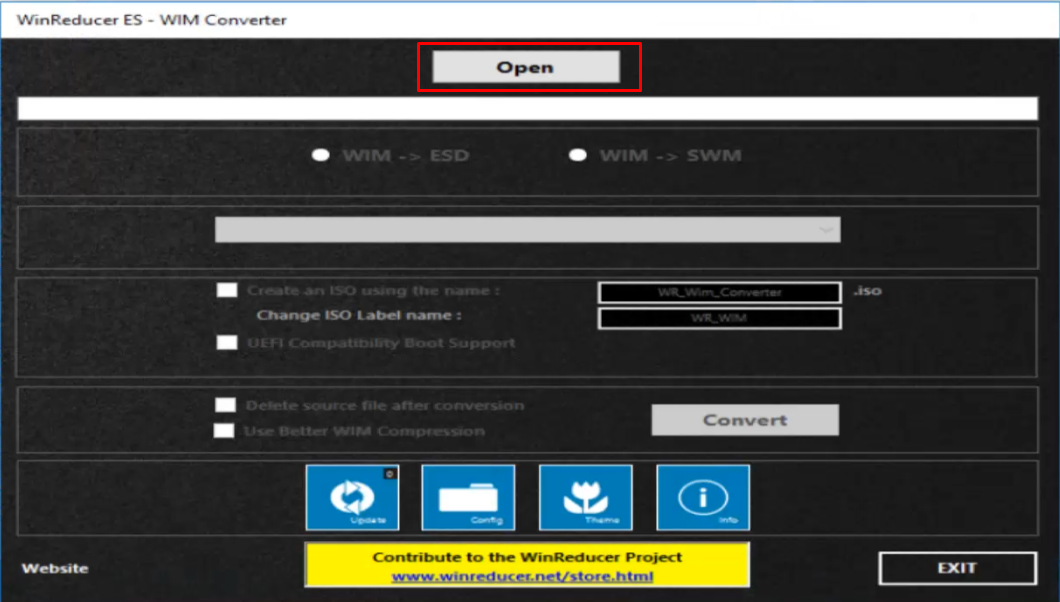
Task: Edit the WR_WIM label name field
Action: tap(719, 318)
